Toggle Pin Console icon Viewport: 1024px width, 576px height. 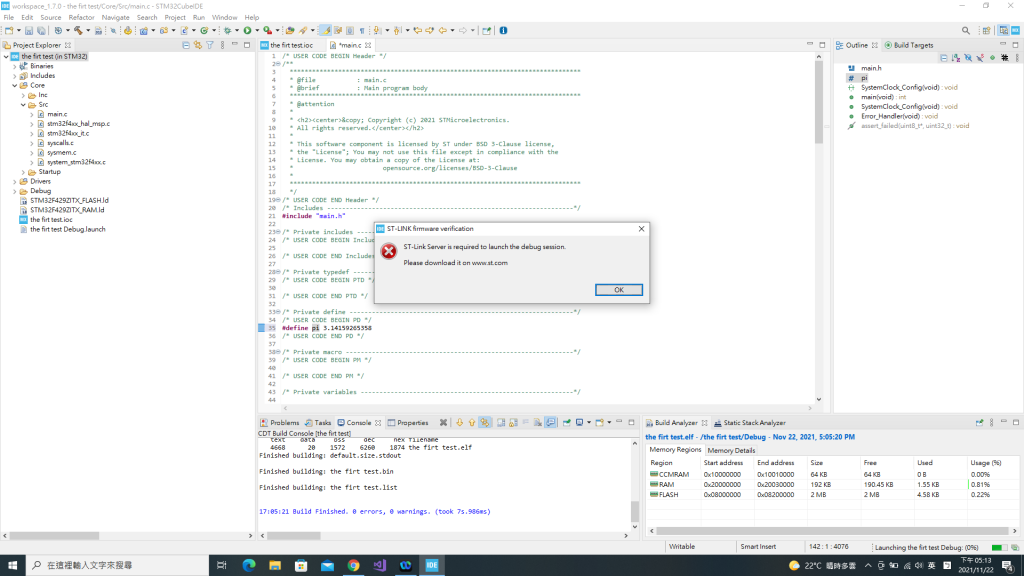click(567, 423)
